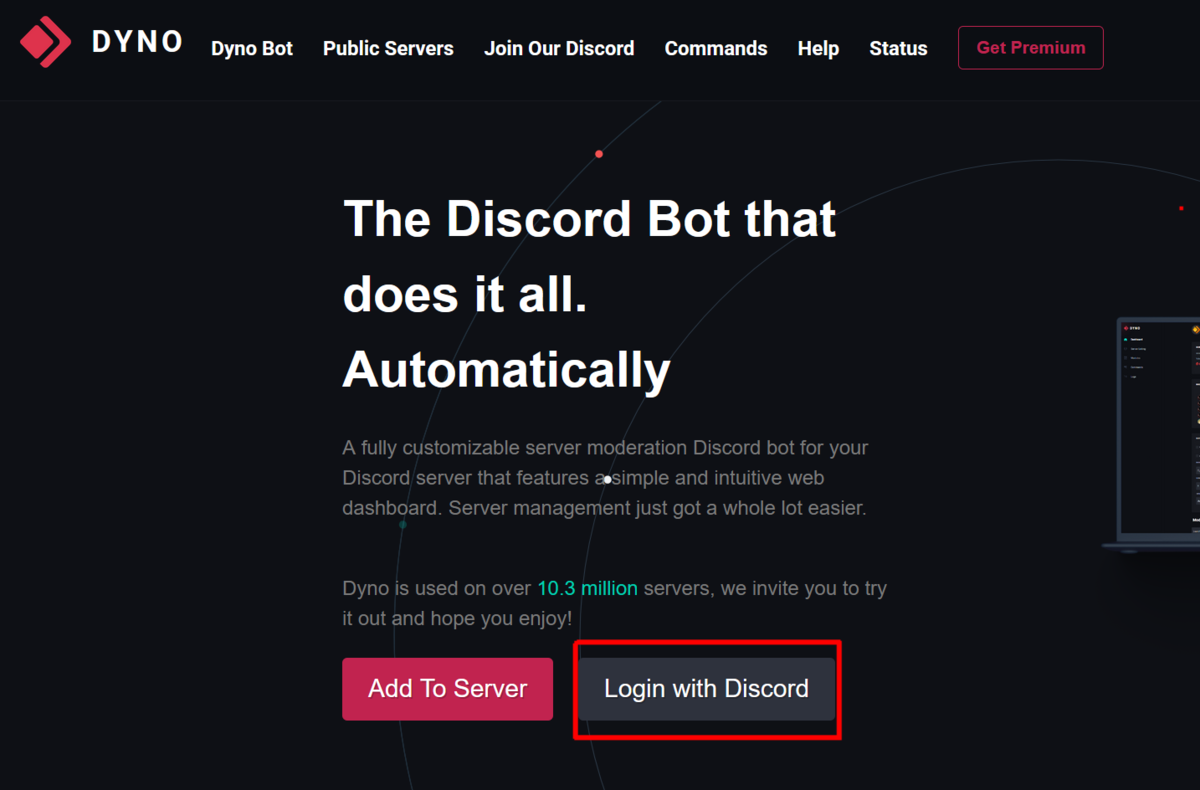Click the word Automatically in the headline
The height and width of the screenshot is (790, 1200).
(x=506, y=371)
